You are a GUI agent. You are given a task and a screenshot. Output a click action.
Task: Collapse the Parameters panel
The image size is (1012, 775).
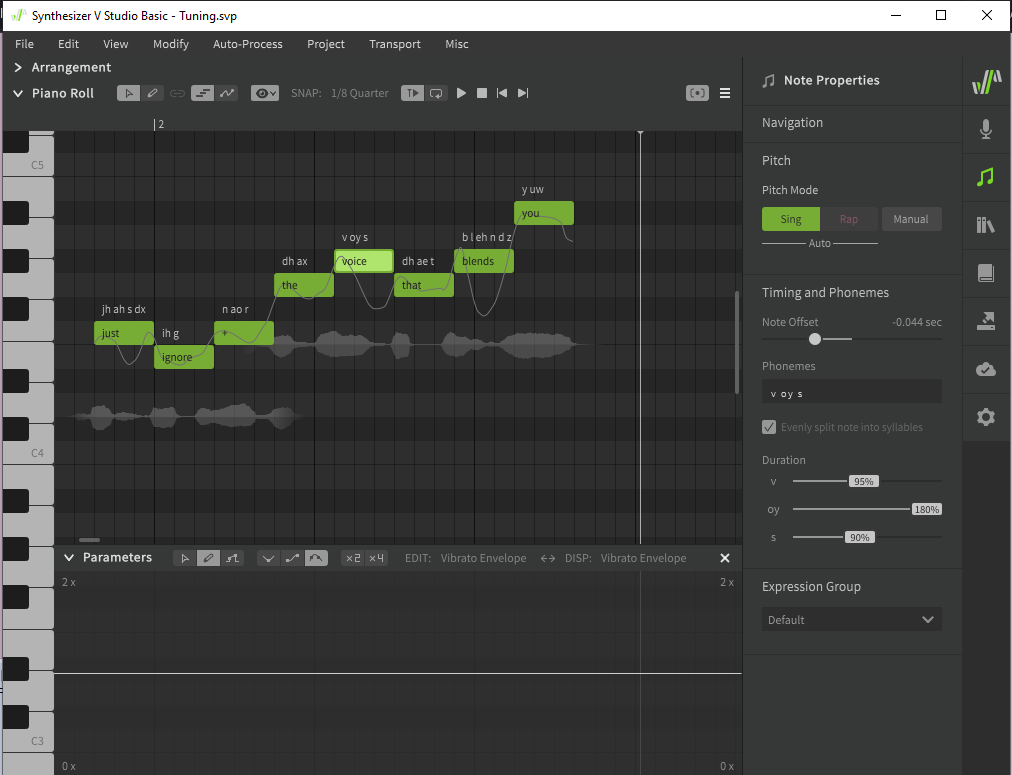(x=69, y=558)
